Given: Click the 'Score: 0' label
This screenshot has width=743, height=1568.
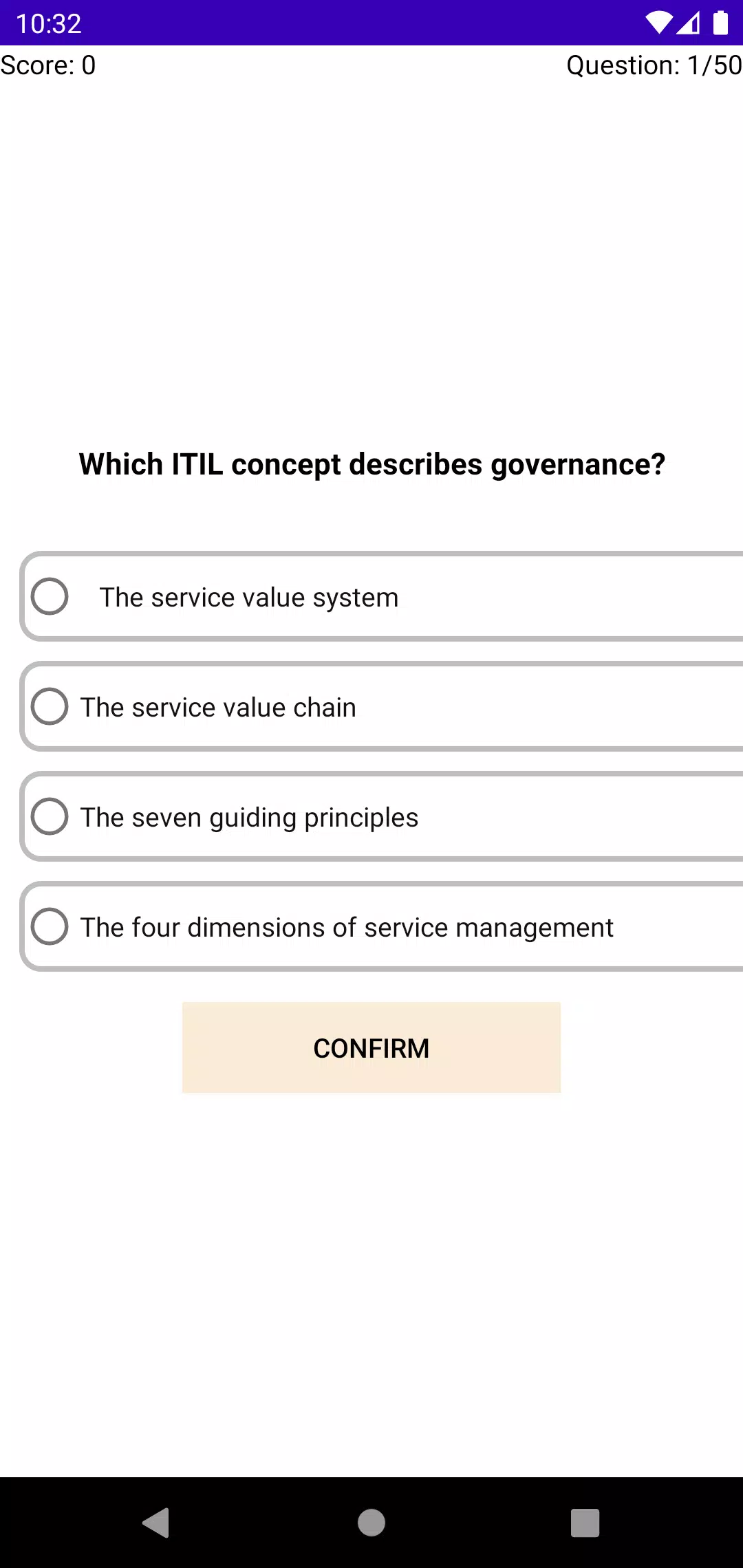Looking at the screenshot, I should tap(47, 65).
